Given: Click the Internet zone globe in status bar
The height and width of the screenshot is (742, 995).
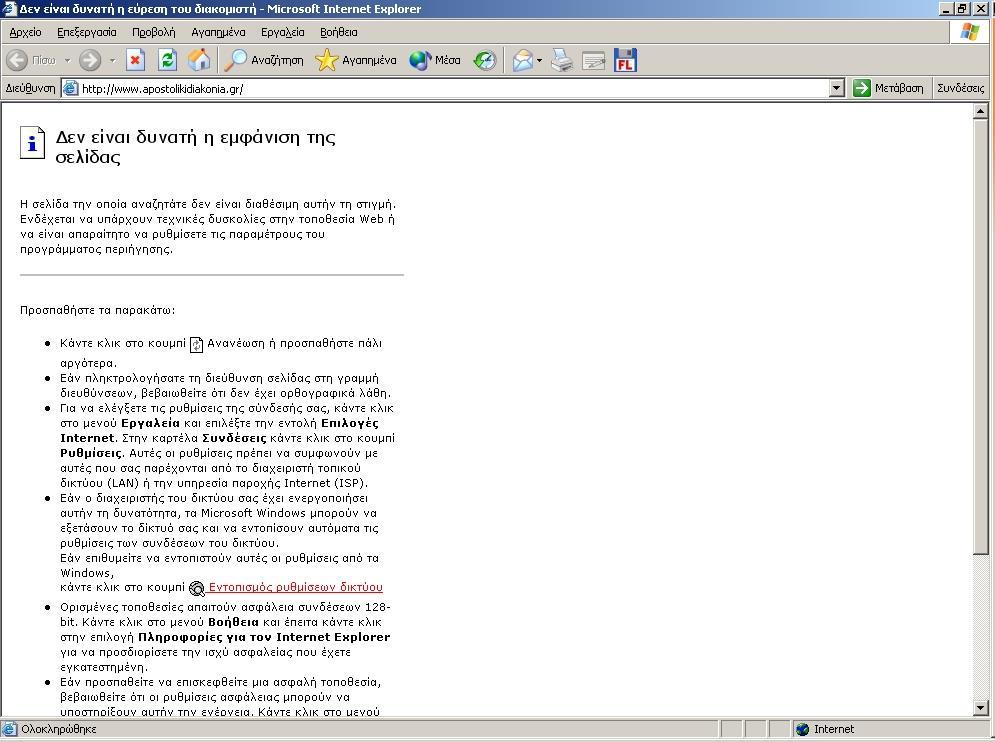Looking at the screenshot, I should pos(802,729).
